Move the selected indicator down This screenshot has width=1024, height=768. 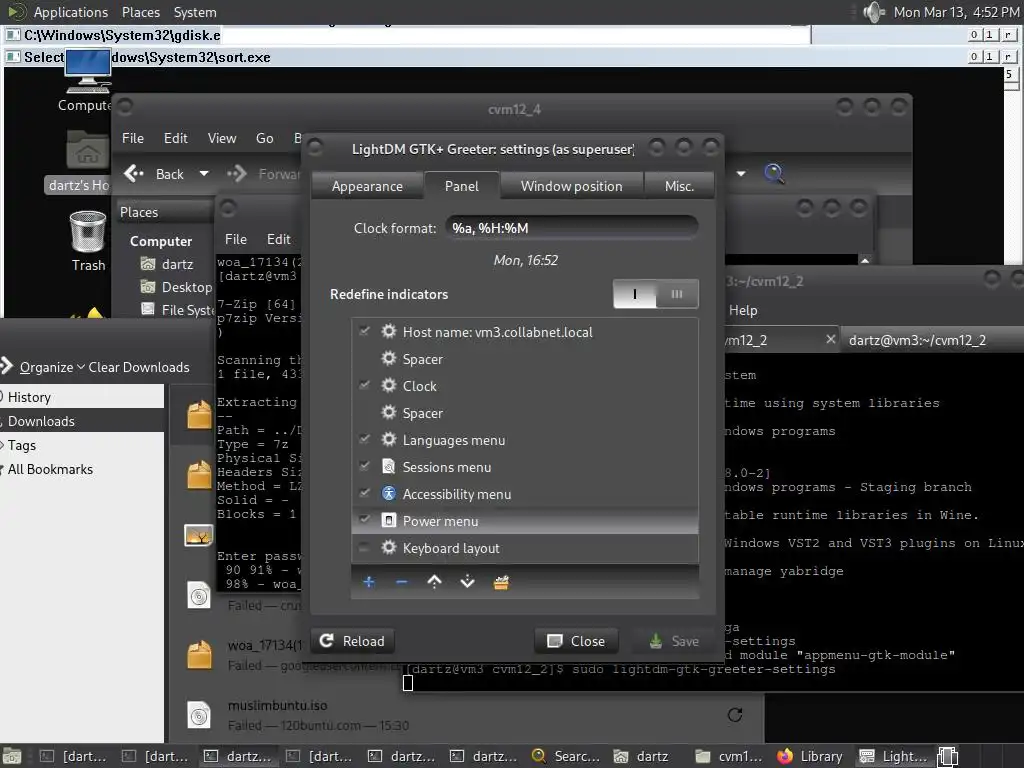468,582
